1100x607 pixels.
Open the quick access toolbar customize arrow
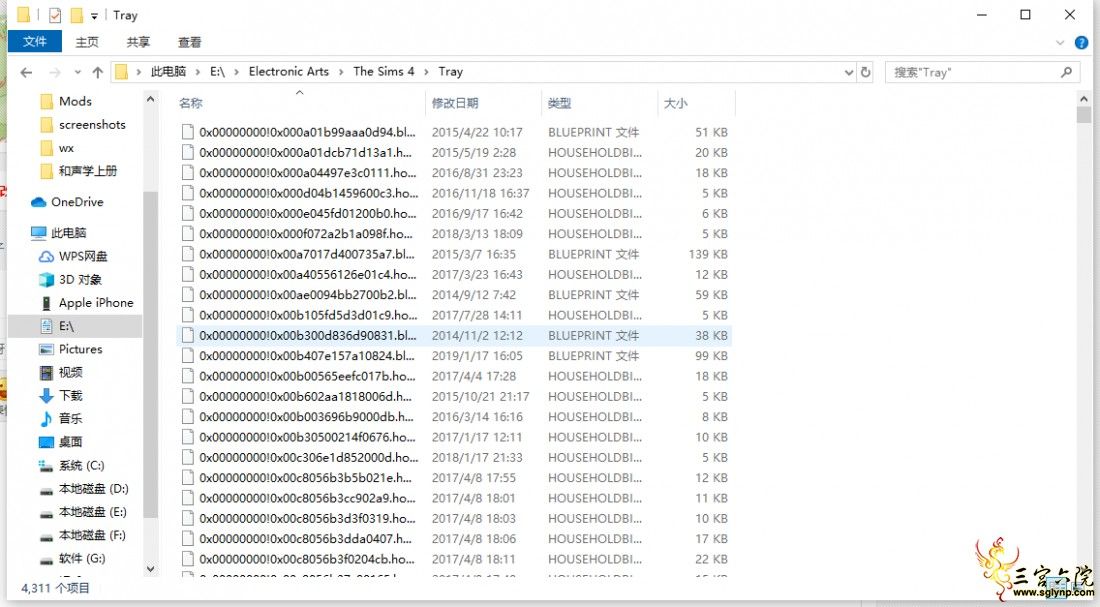pos(94,15)
